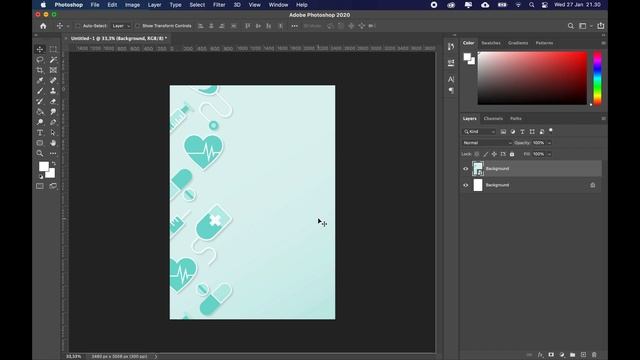Select the Healing Brush tool

tap(53, 80)
